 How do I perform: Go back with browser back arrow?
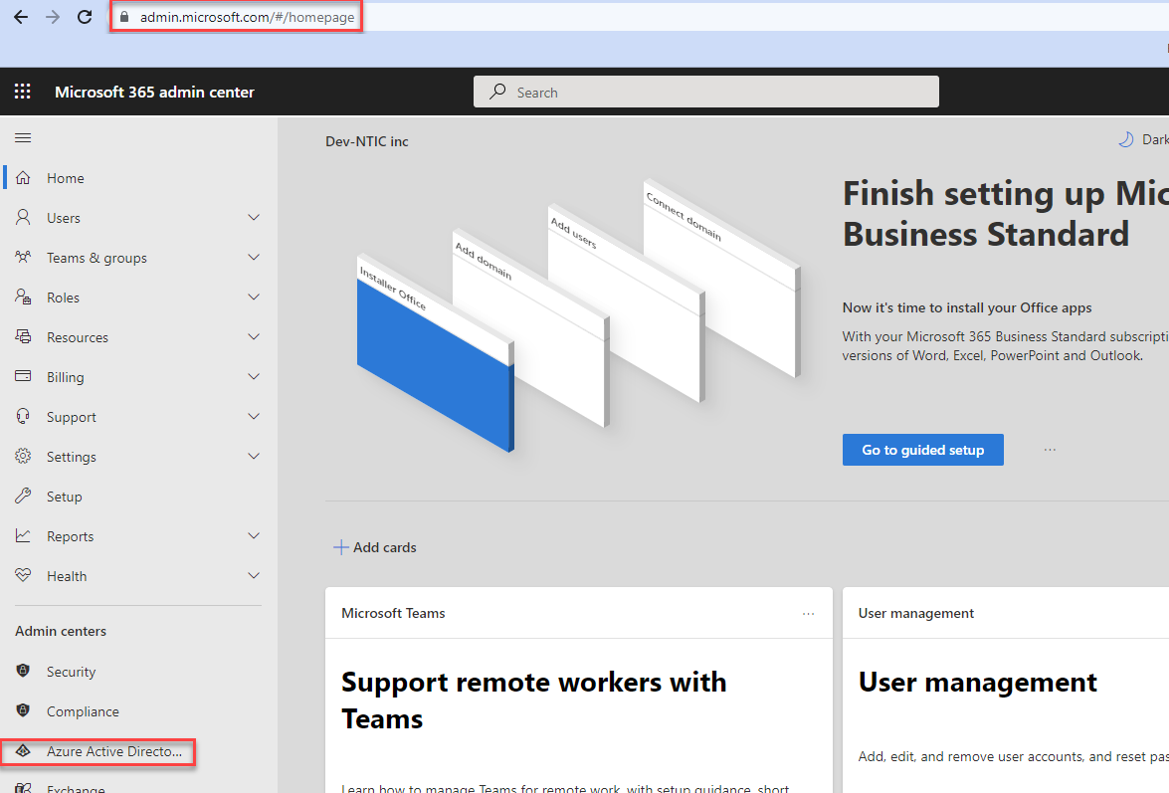point(21,17)
